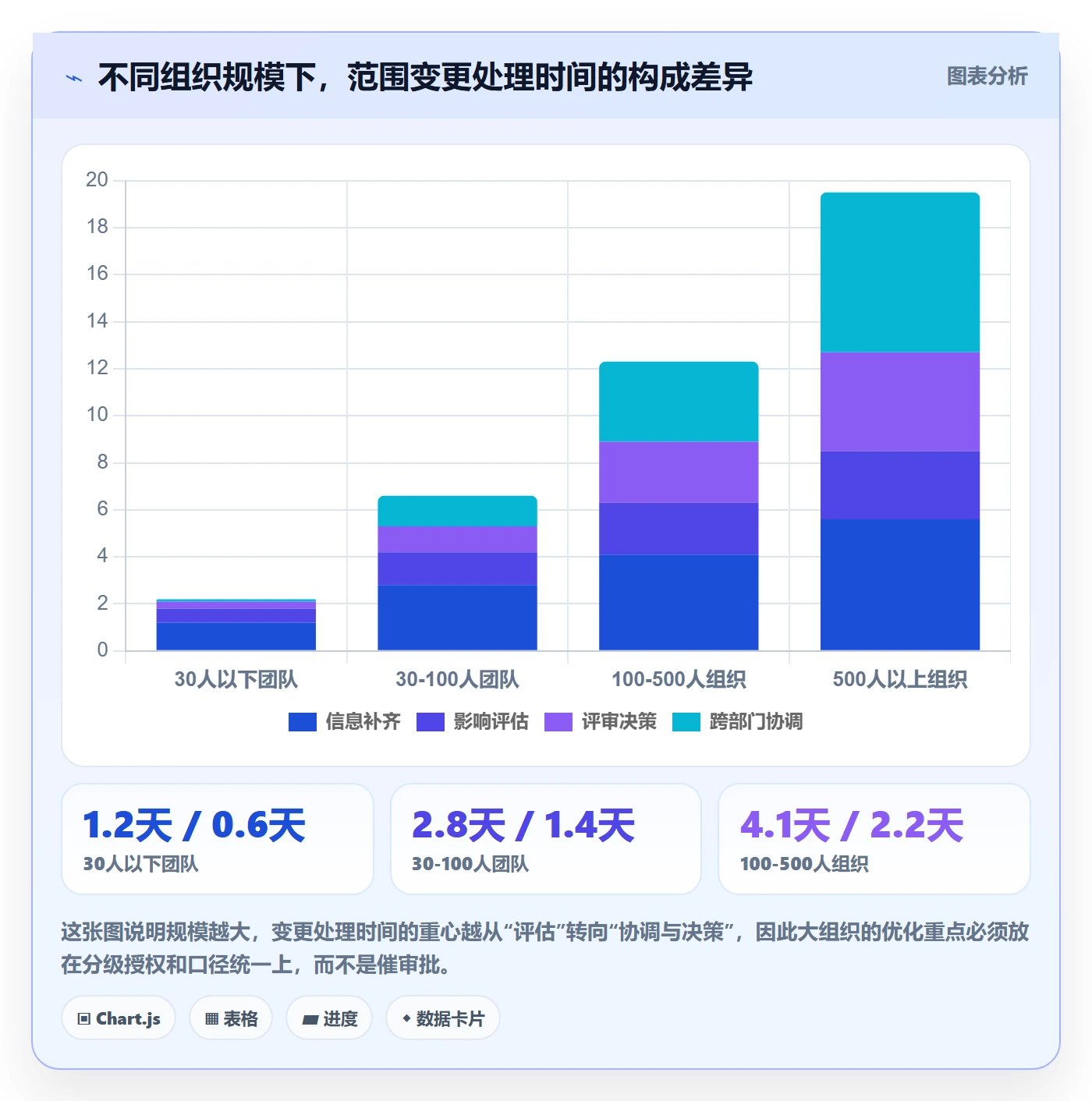Click the 信息补齐 segment of the 30人以下团队 bar

coord(236,636)
